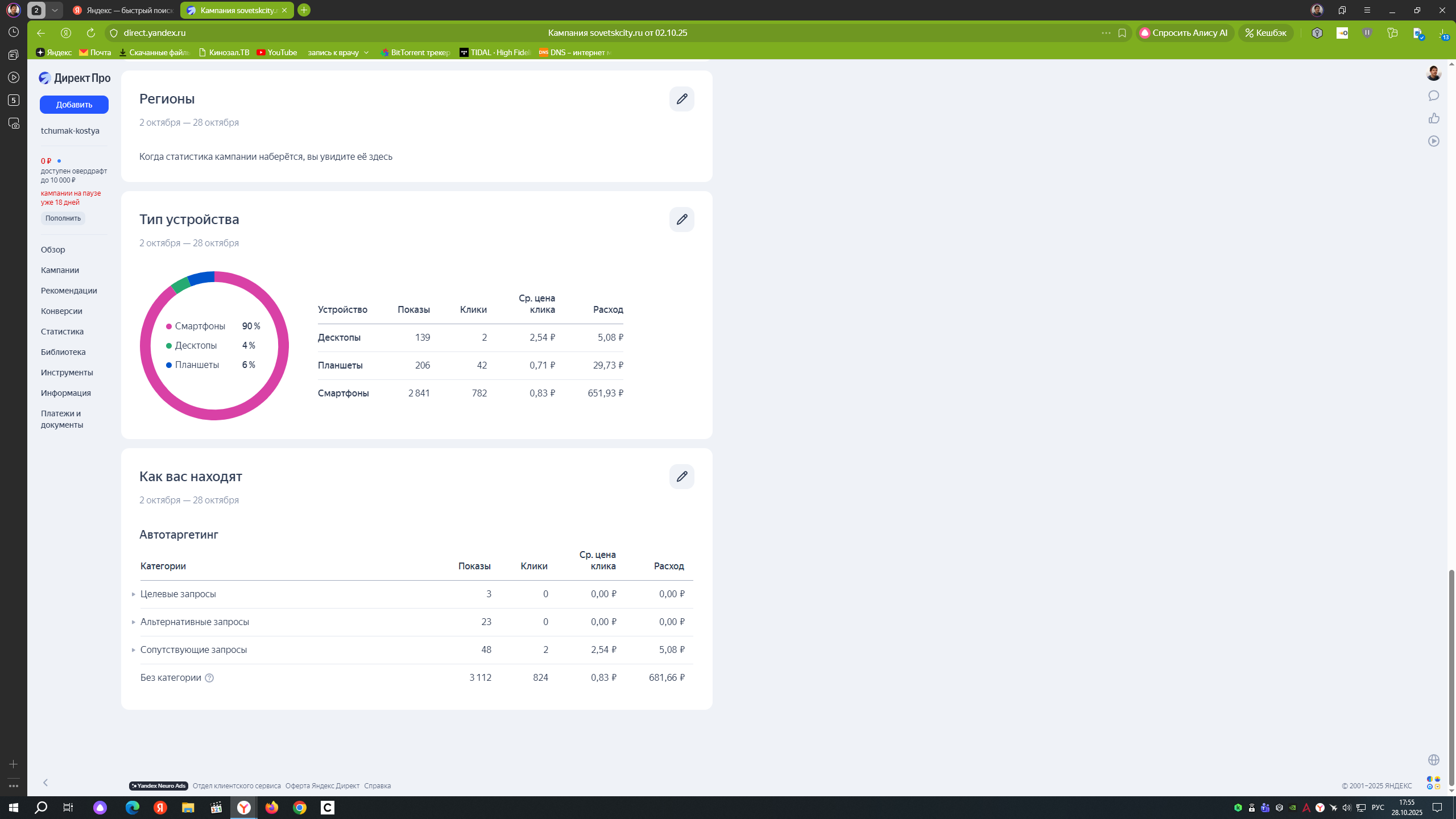1456x819 pixels.
Task: Open Оферта Яндекс Директ link
Action: click(x=322, y=786)
